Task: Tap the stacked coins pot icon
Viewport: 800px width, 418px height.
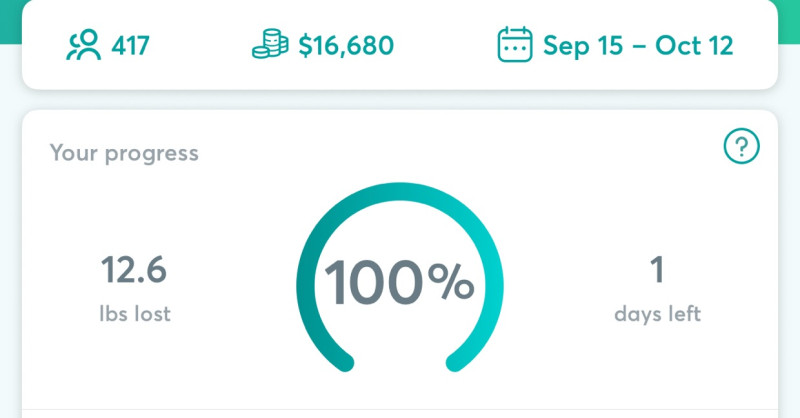Action: click(x=270, y=46)
